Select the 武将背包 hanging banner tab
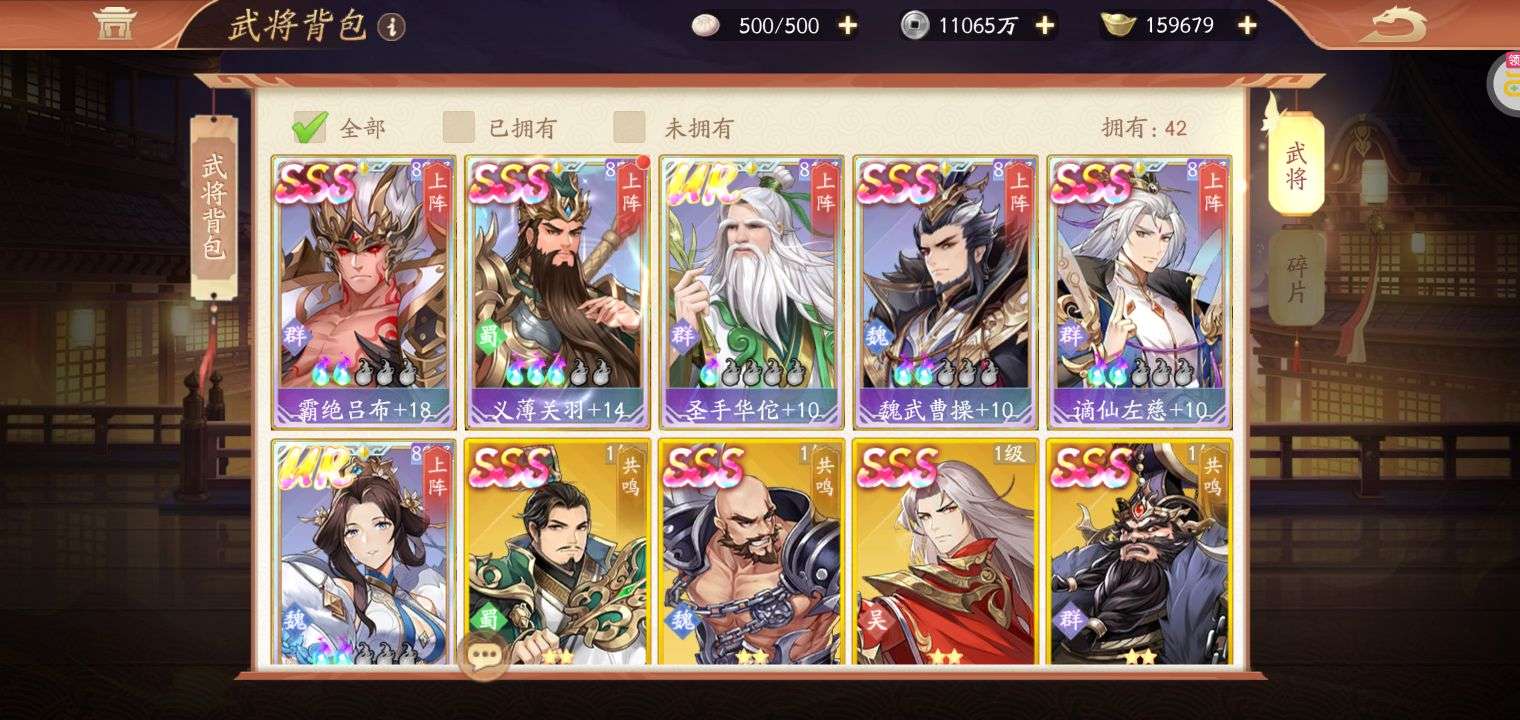Image resolution: width=1520 pixels, height=720 pixels. coord(214,207)
